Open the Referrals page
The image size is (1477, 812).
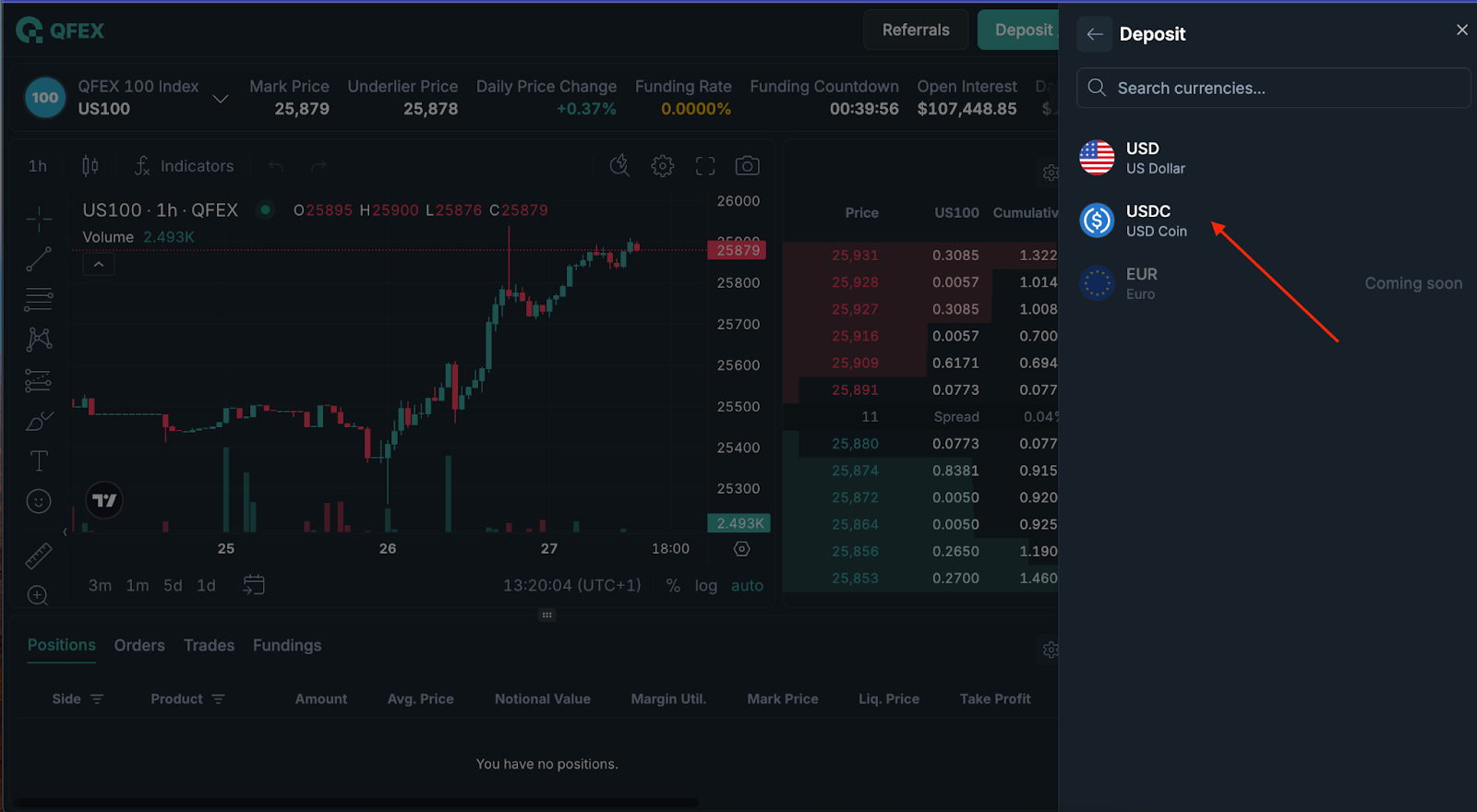[916, 30]
